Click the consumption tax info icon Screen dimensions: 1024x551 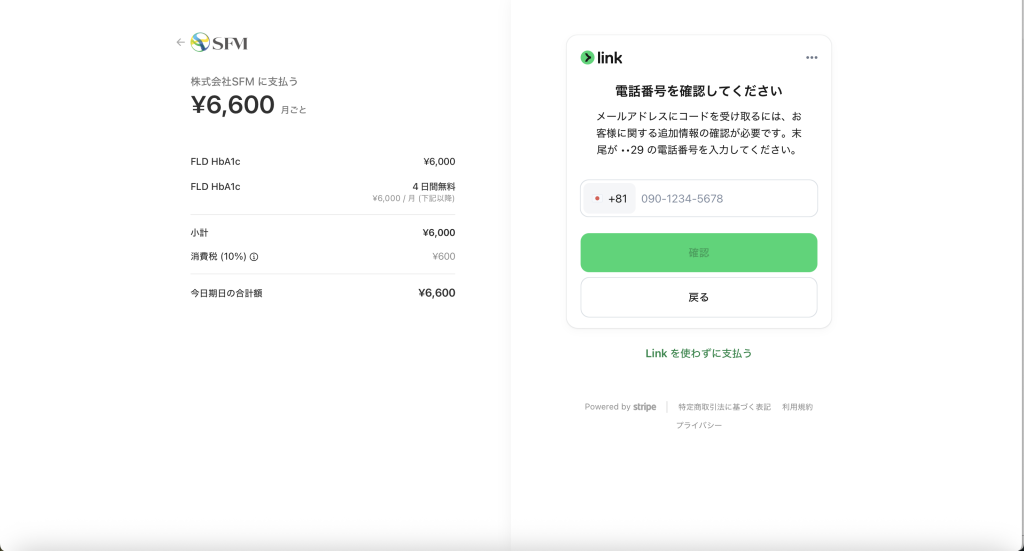tap(254, 257)
